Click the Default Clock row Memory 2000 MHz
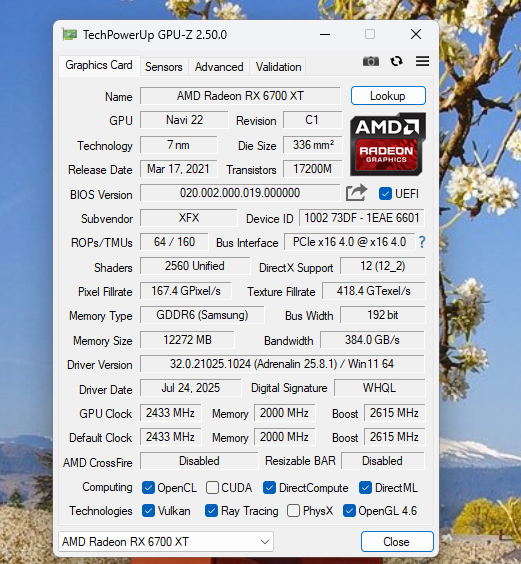 point(284,437)
